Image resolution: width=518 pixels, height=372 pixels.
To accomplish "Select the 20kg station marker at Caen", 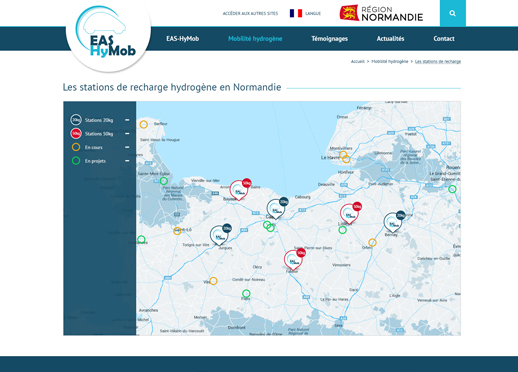I will point(277,208).
